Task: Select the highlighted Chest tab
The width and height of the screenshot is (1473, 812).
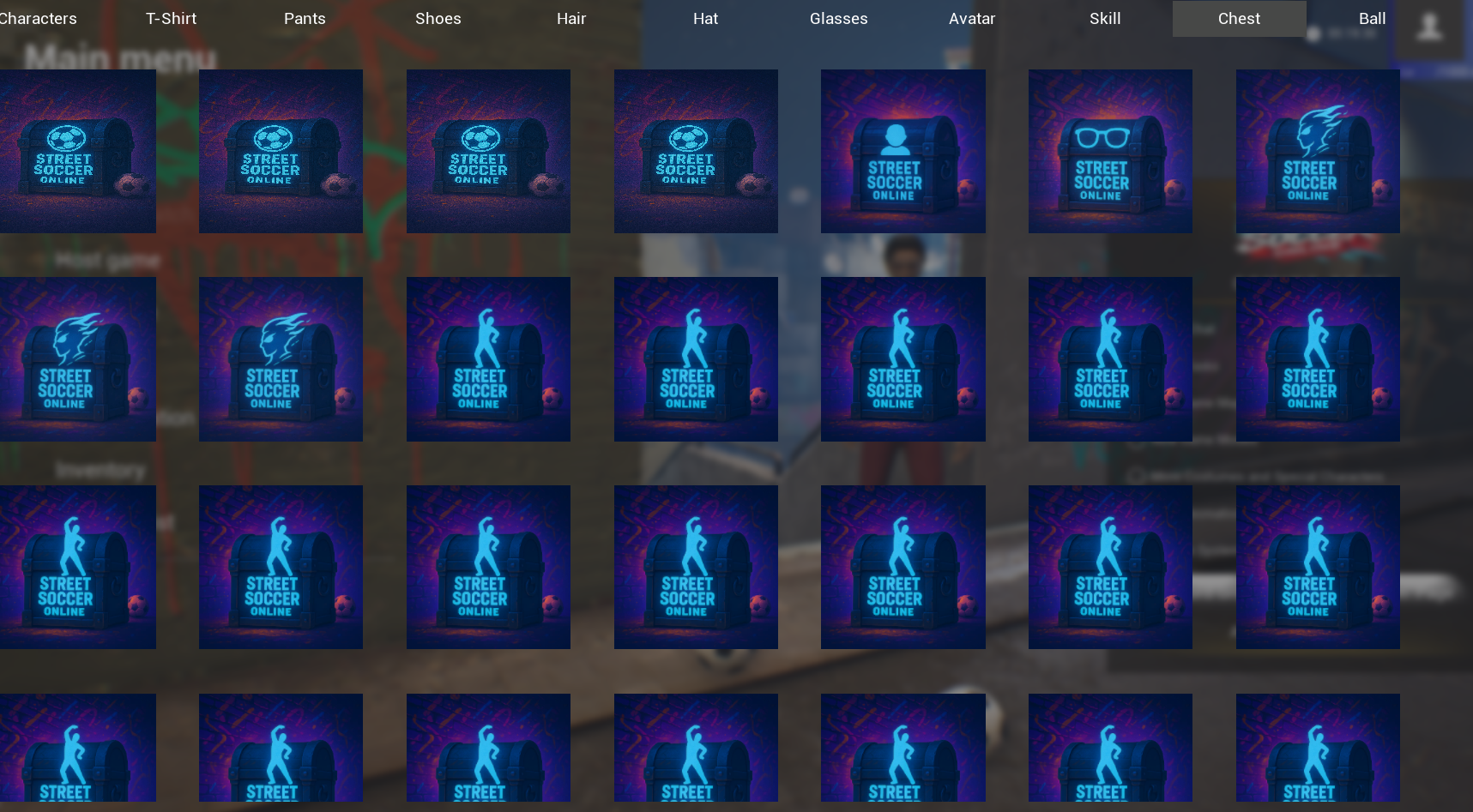Action: 1239,19
